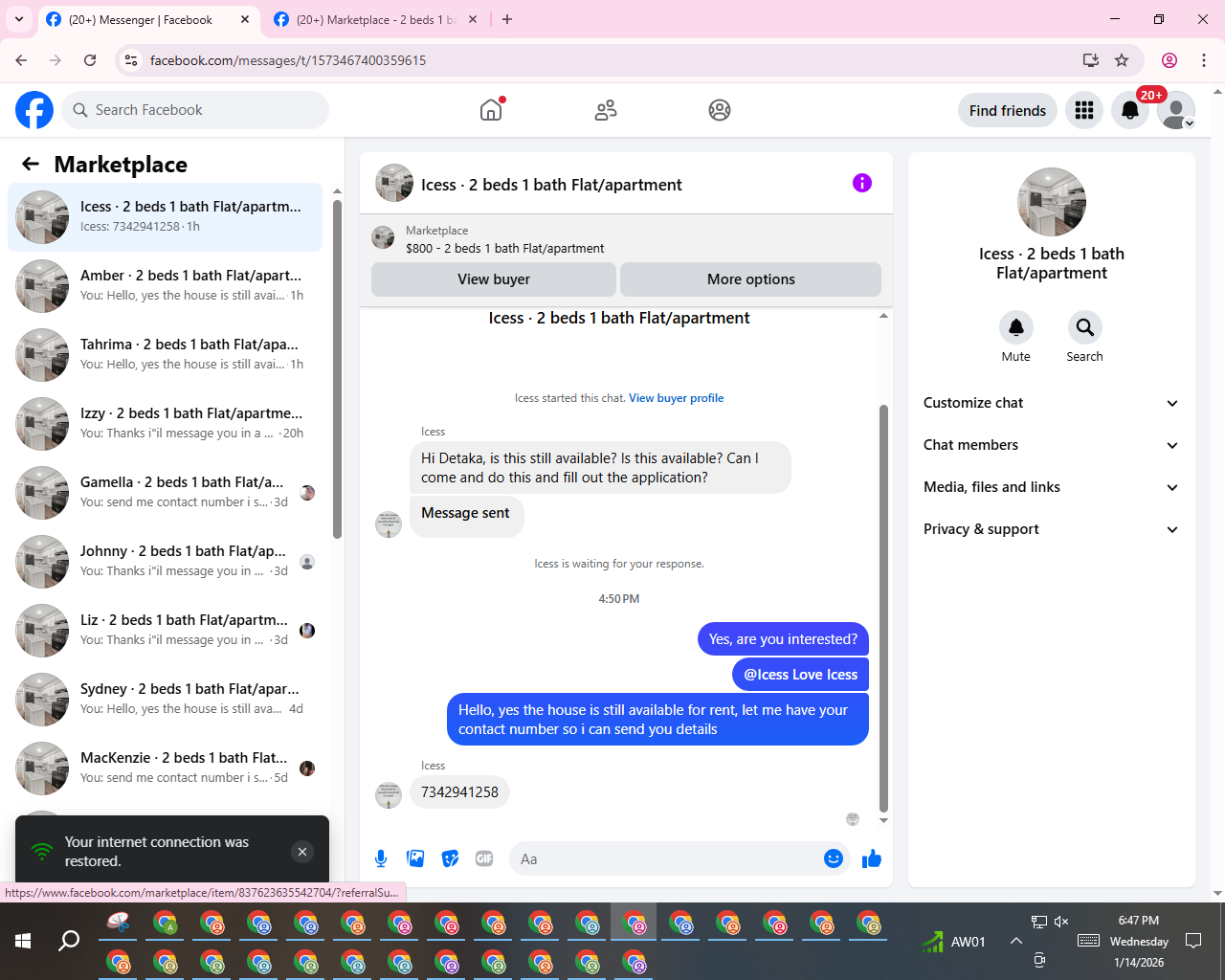Viewport: 1225px width, 980px height.
Task: Send a voice clip with microphone icon
Action: pyautogui.click(x=381, y=858)
